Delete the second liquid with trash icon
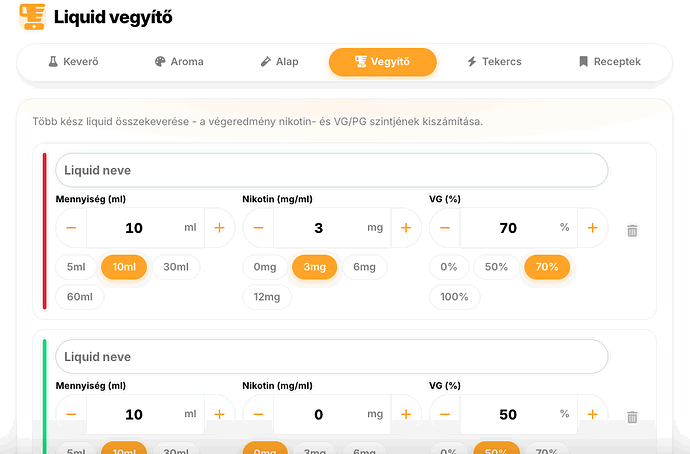Image resolution: width=690 pixels, height=454 pixels. pos(632,417)
